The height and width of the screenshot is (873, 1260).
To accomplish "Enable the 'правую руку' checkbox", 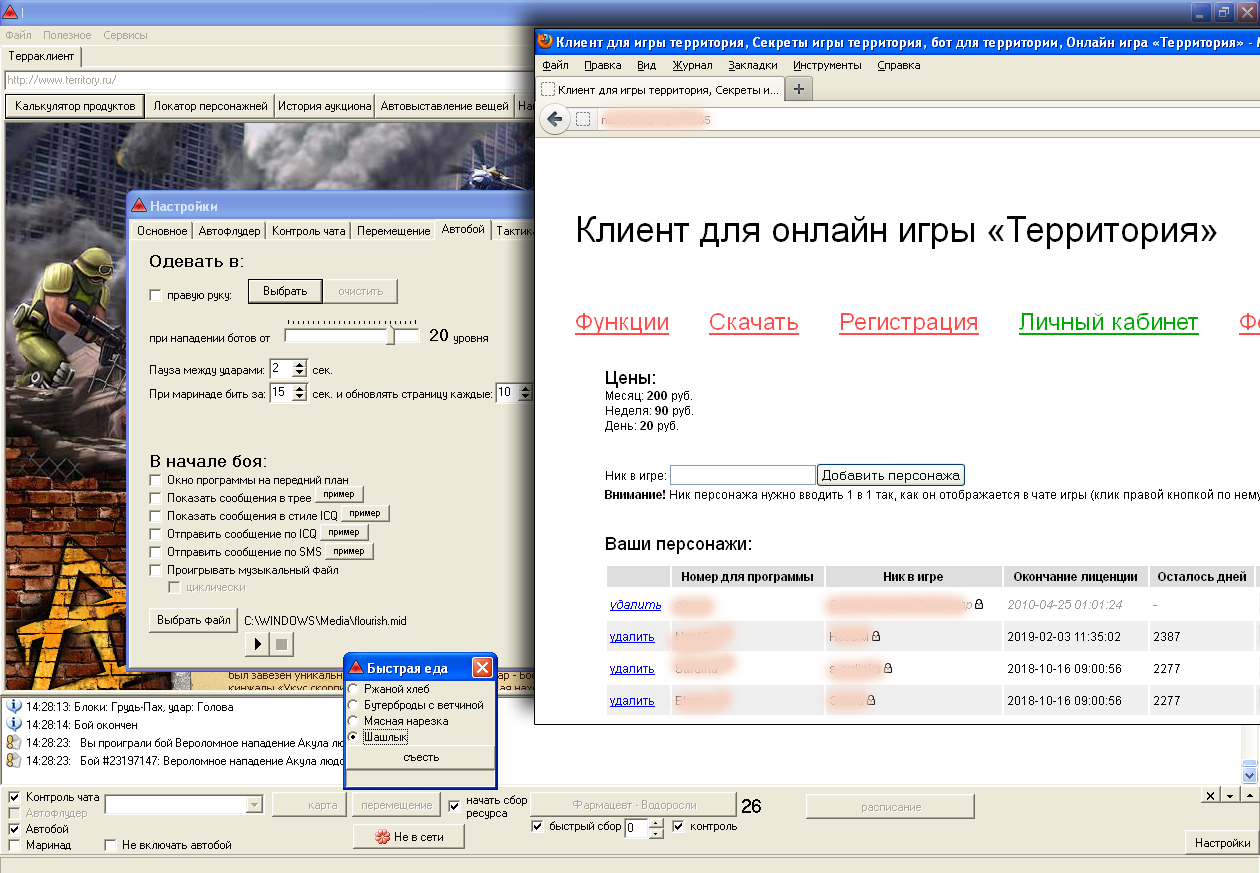I will click(155, 295).
